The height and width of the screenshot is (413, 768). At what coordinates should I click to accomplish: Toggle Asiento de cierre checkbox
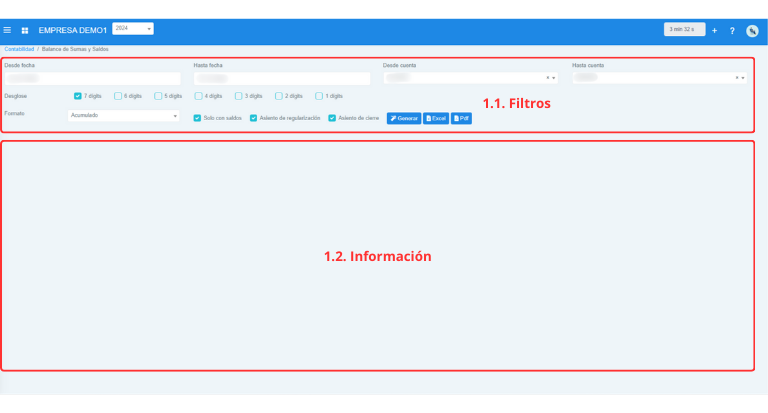(332, 118)
